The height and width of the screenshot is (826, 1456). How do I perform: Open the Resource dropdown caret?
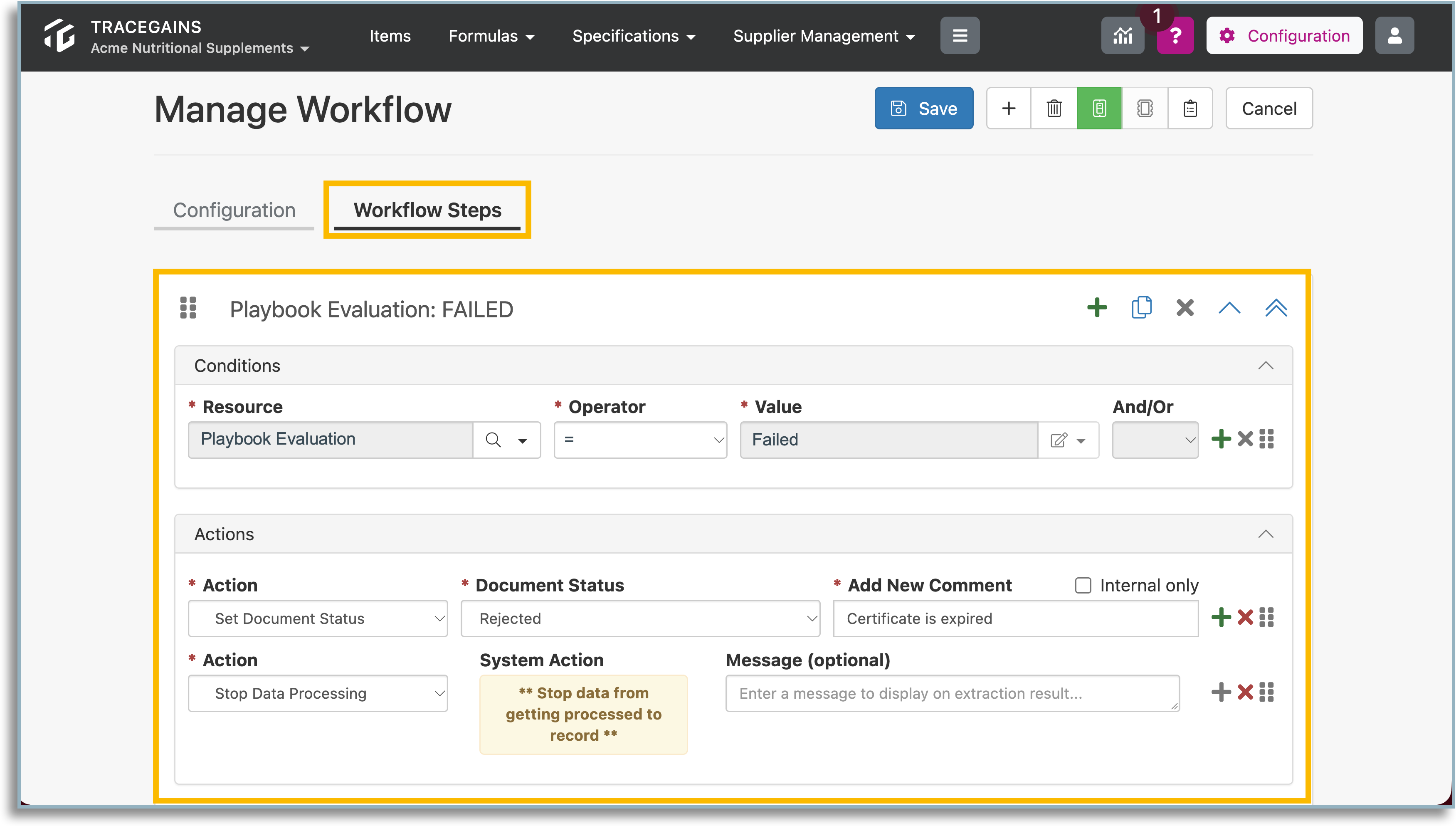523,440
